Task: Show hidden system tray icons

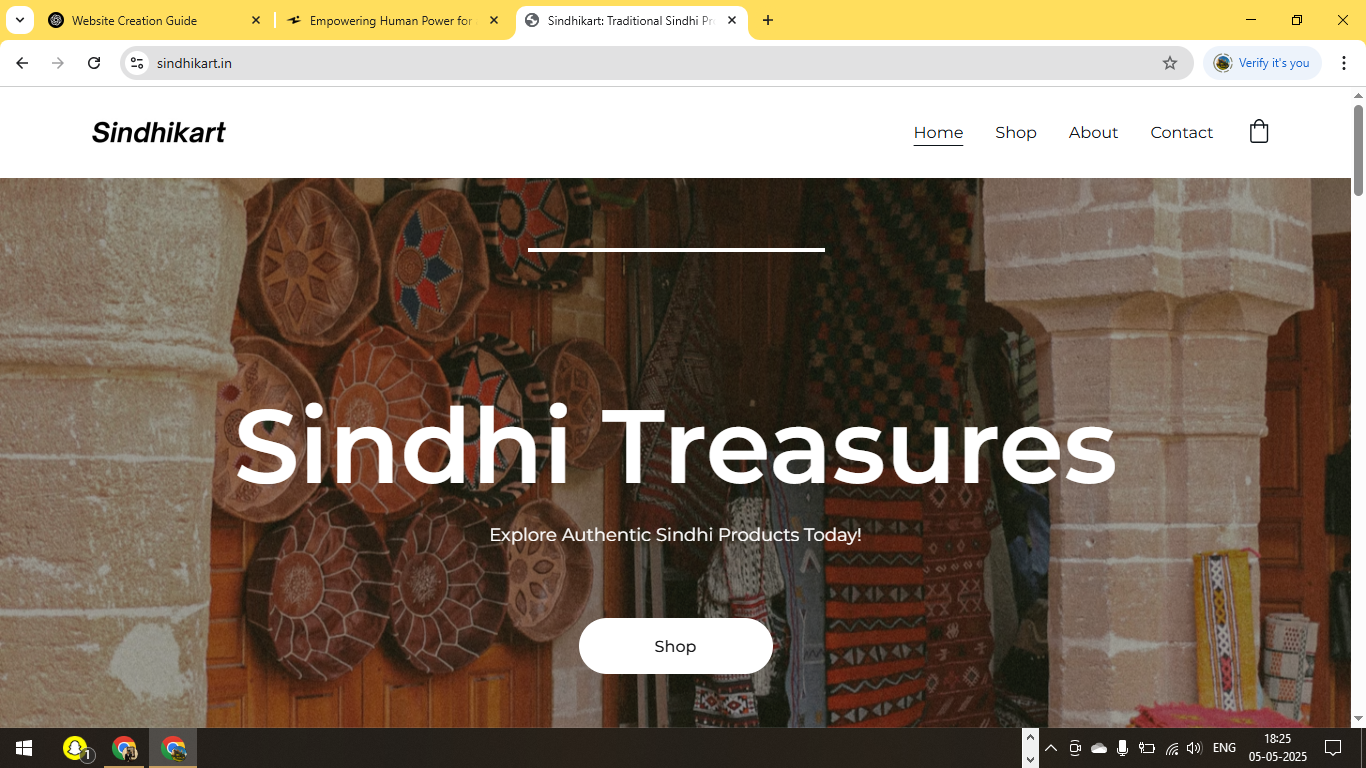Action: pyautogui.click(x=1051, y=748)
